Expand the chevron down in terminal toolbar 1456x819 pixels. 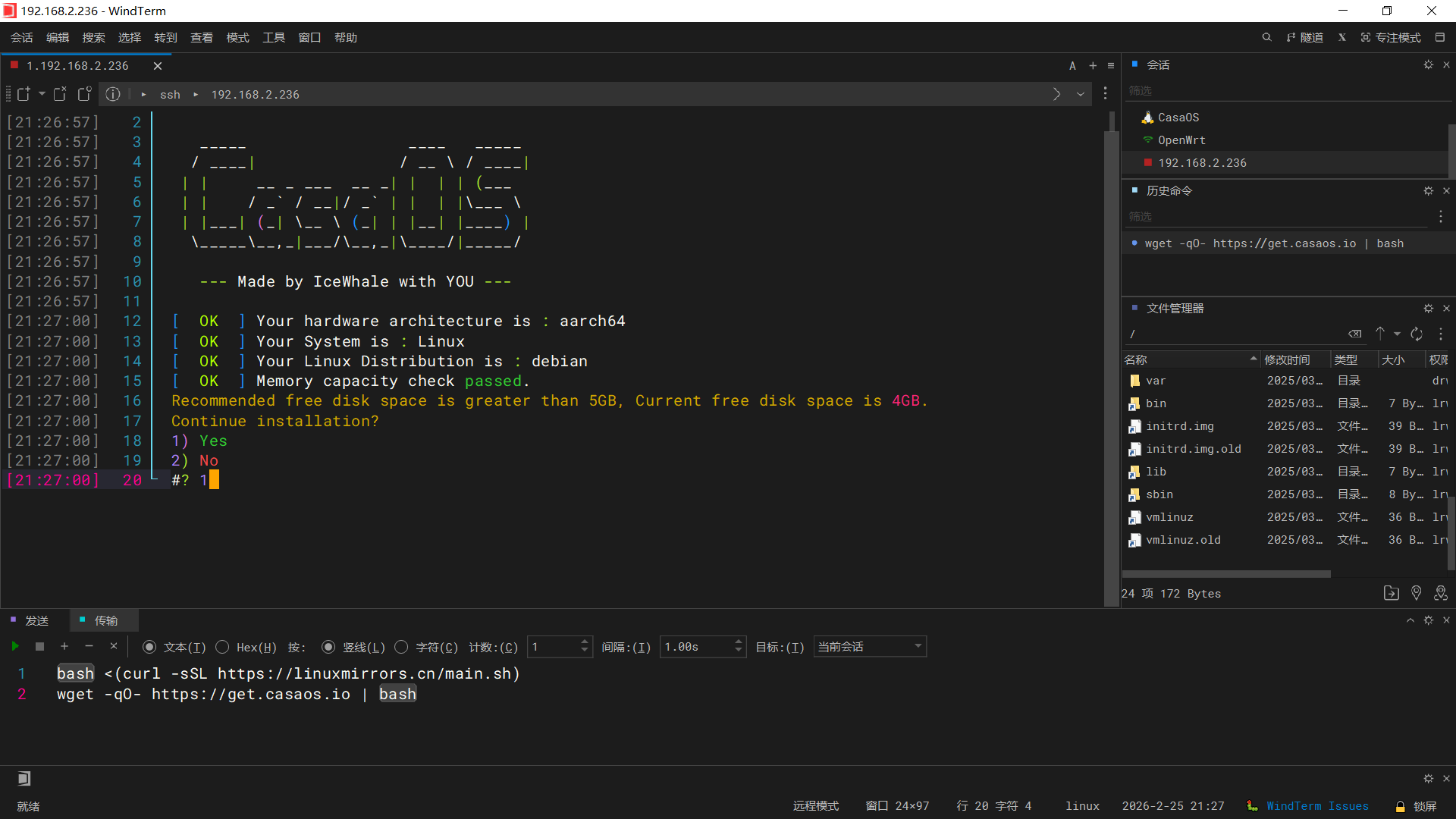pyautogui.click(x=1081, y=94)
